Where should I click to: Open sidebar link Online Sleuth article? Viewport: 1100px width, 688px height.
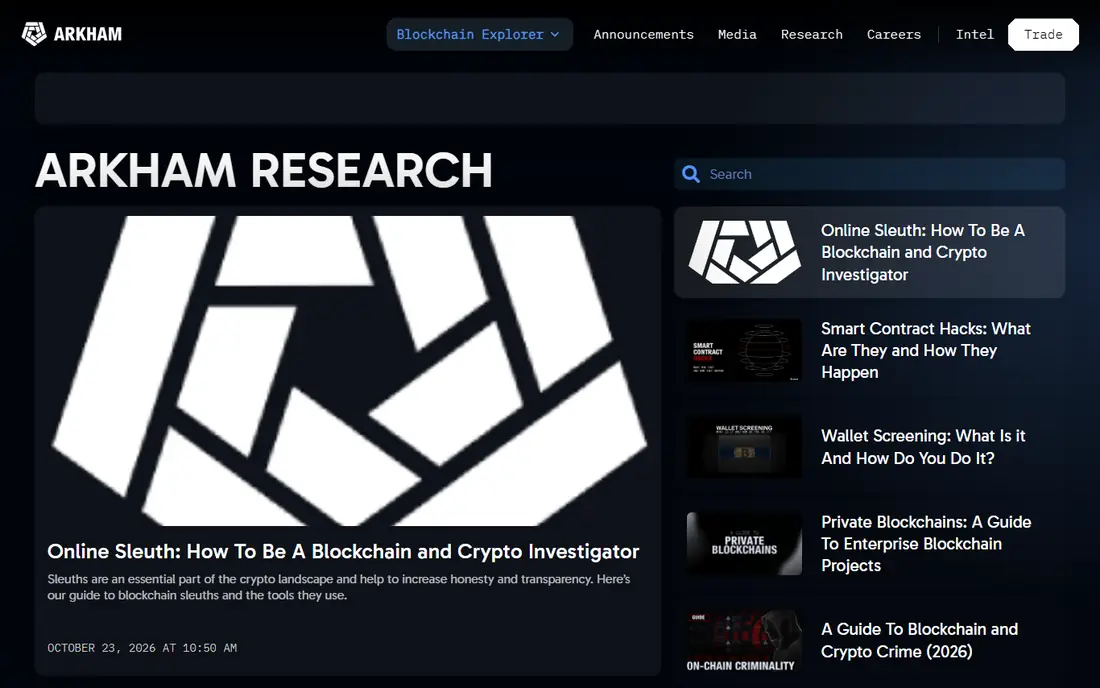(923, 252)
